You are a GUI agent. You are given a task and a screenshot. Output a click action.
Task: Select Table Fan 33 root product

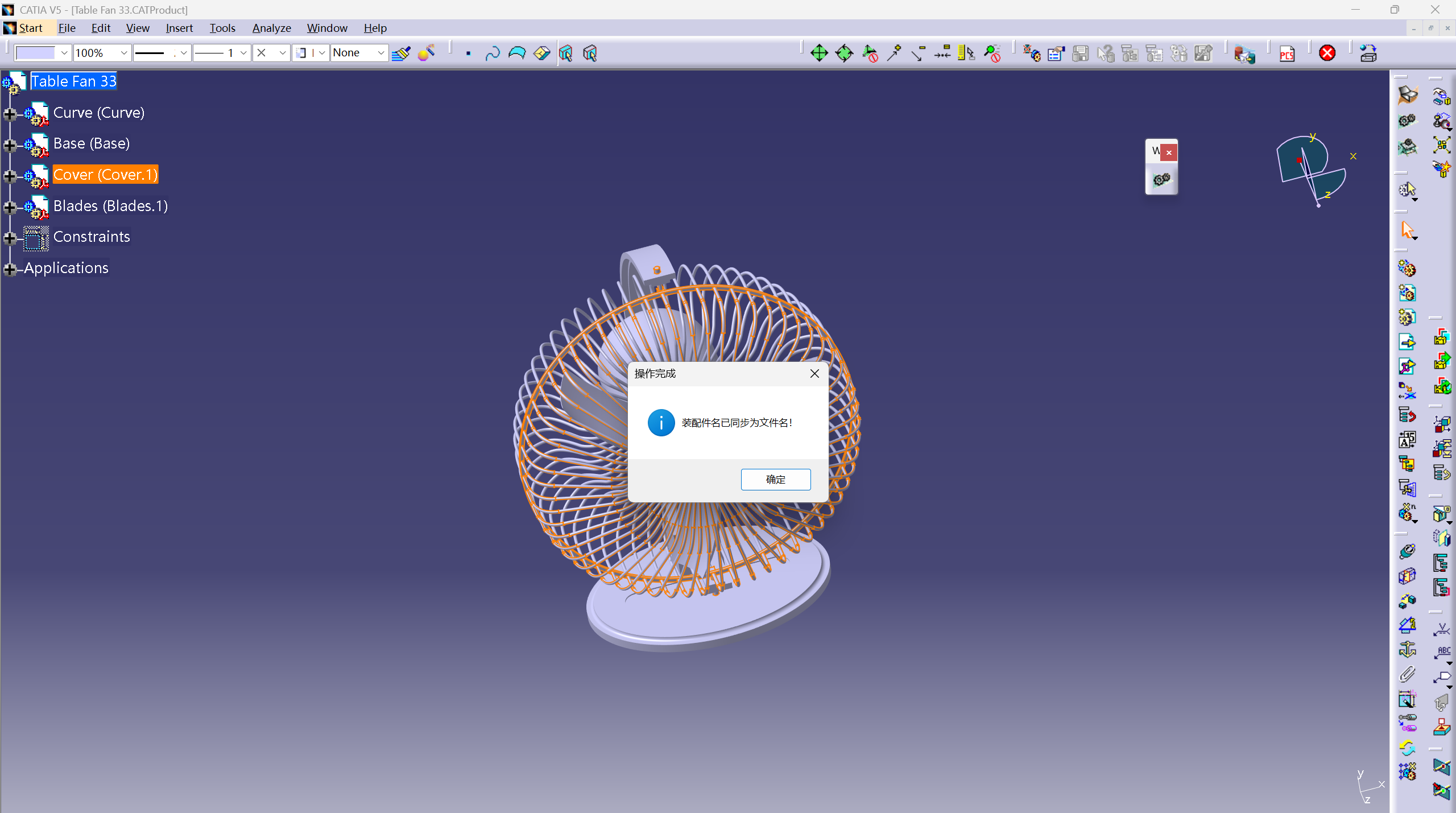click(73, 81)
